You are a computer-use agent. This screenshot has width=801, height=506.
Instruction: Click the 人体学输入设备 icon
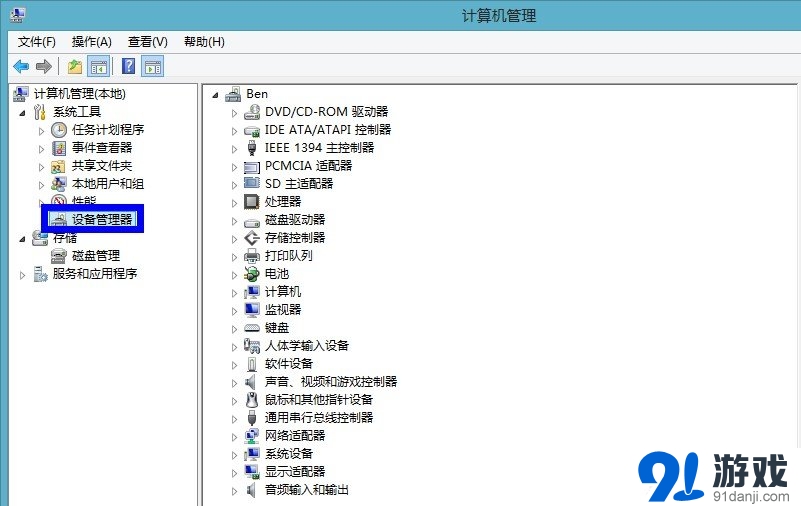pos(252,346)
